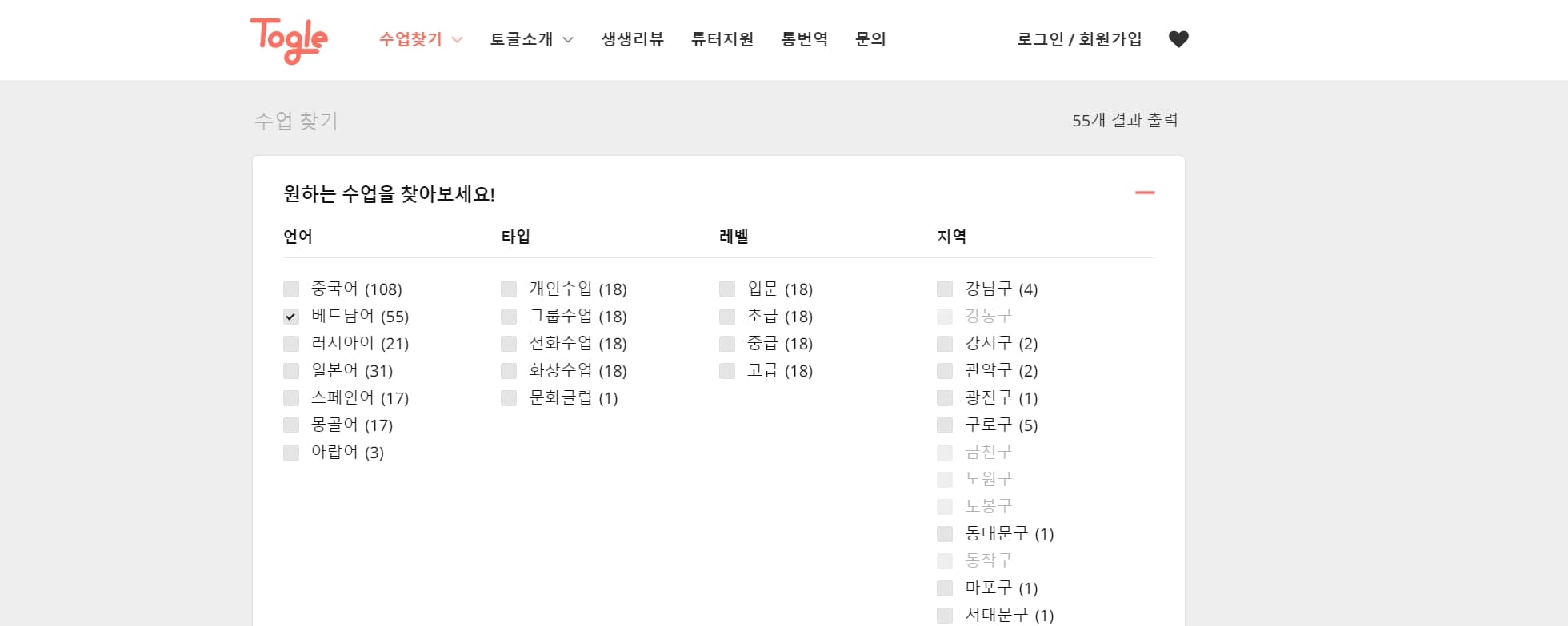Open the 통번역 menu item
Image resolution: width=1568 pixels, height=626 pixels.
pos(804,39)
